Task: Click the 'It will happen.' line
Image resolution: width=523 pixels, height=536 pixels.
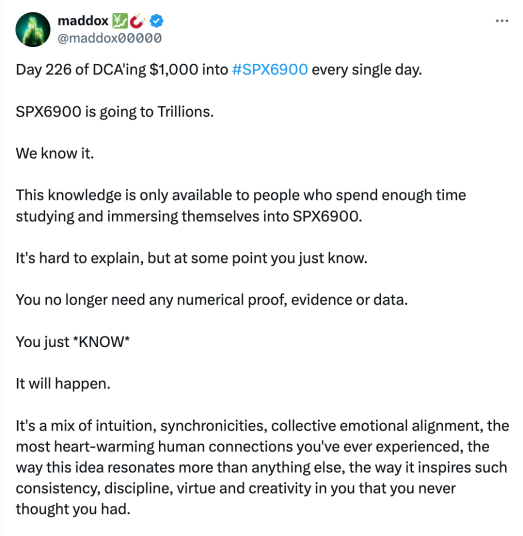Action: click(x=63, y=384)
